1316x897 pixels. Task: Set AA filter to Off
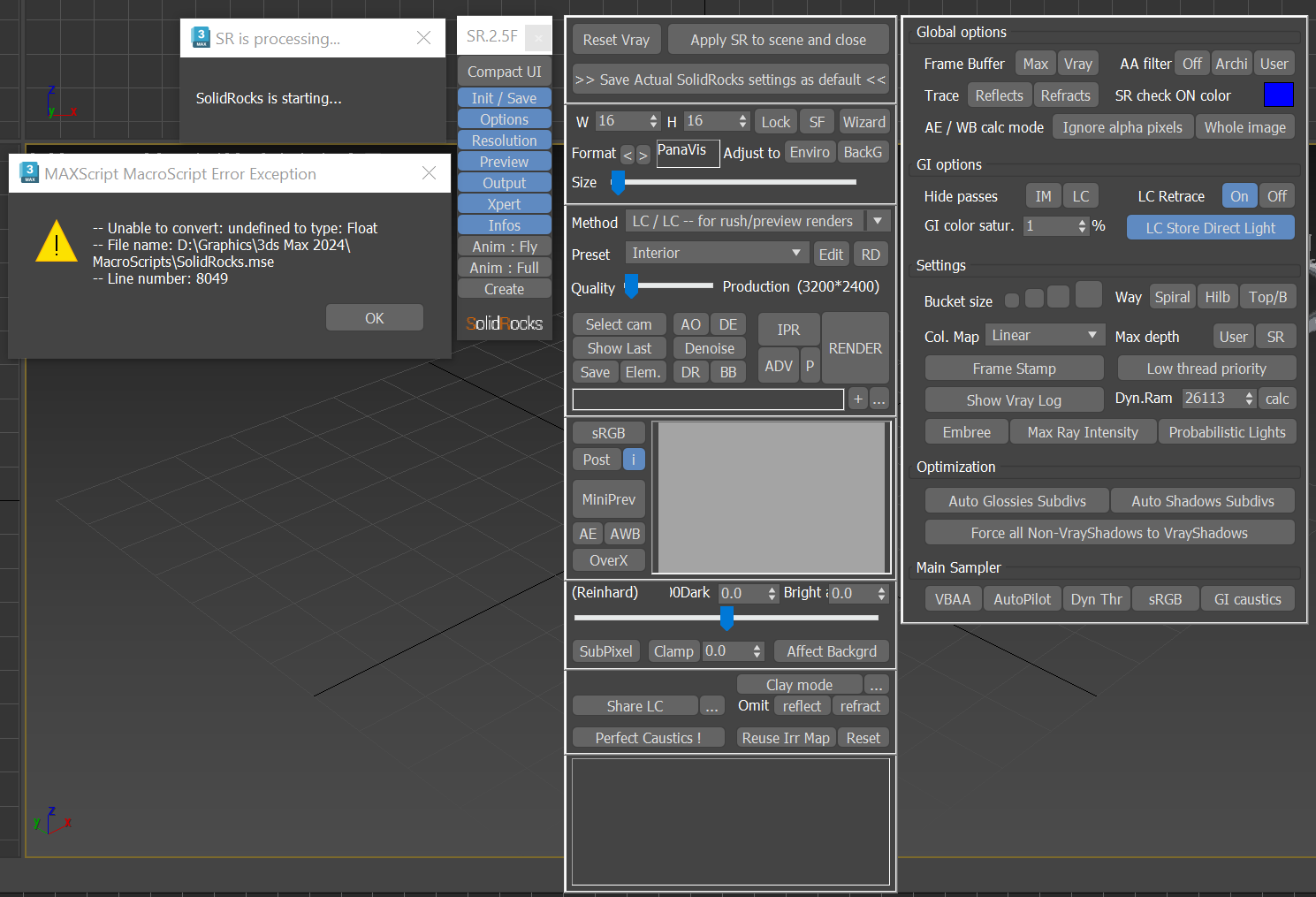[x=1192, y=64]
